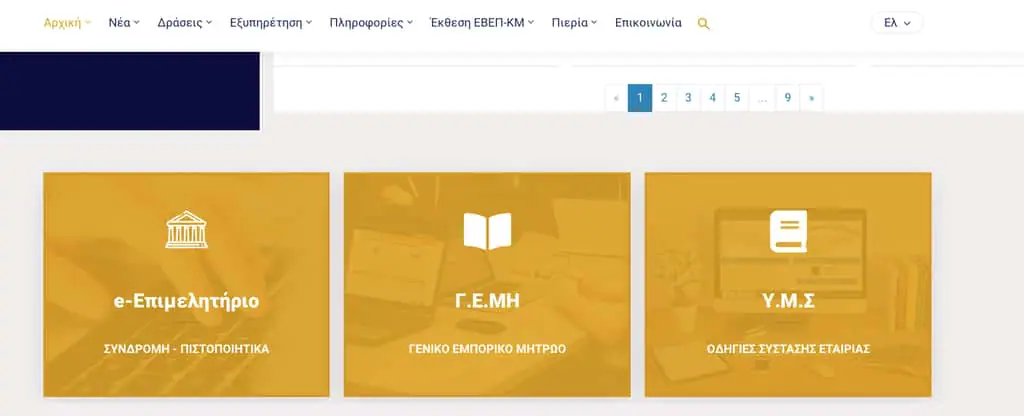Screen dimensions: 1024x416
Task: Jump to pagination page 9
Action: [788, 98]
